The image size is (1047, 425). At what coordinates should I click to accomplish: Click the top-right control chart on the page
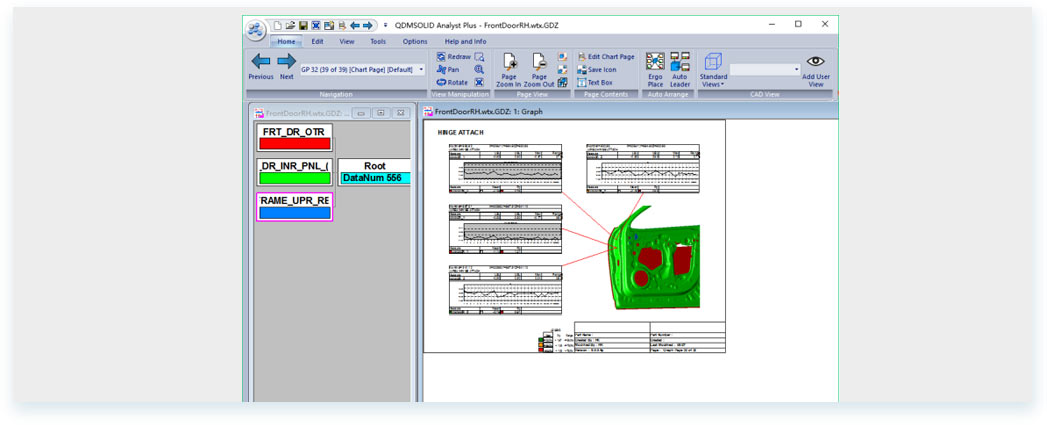pos(642,168)
